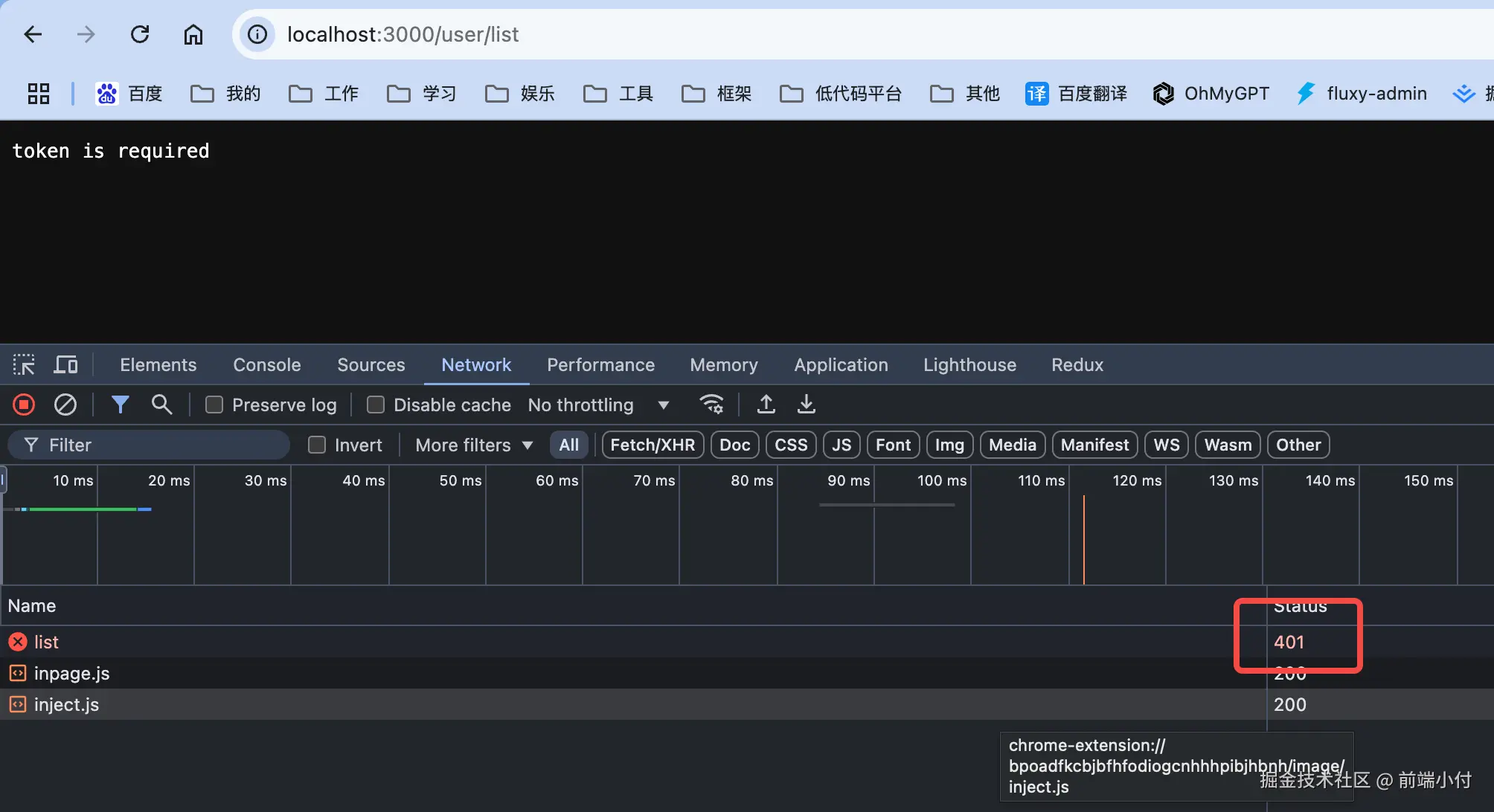Image resolution: width=1494 pixels, height=812 pixels.
Task: Click the stop recording network log icon
Action: (x=24, y=405)
